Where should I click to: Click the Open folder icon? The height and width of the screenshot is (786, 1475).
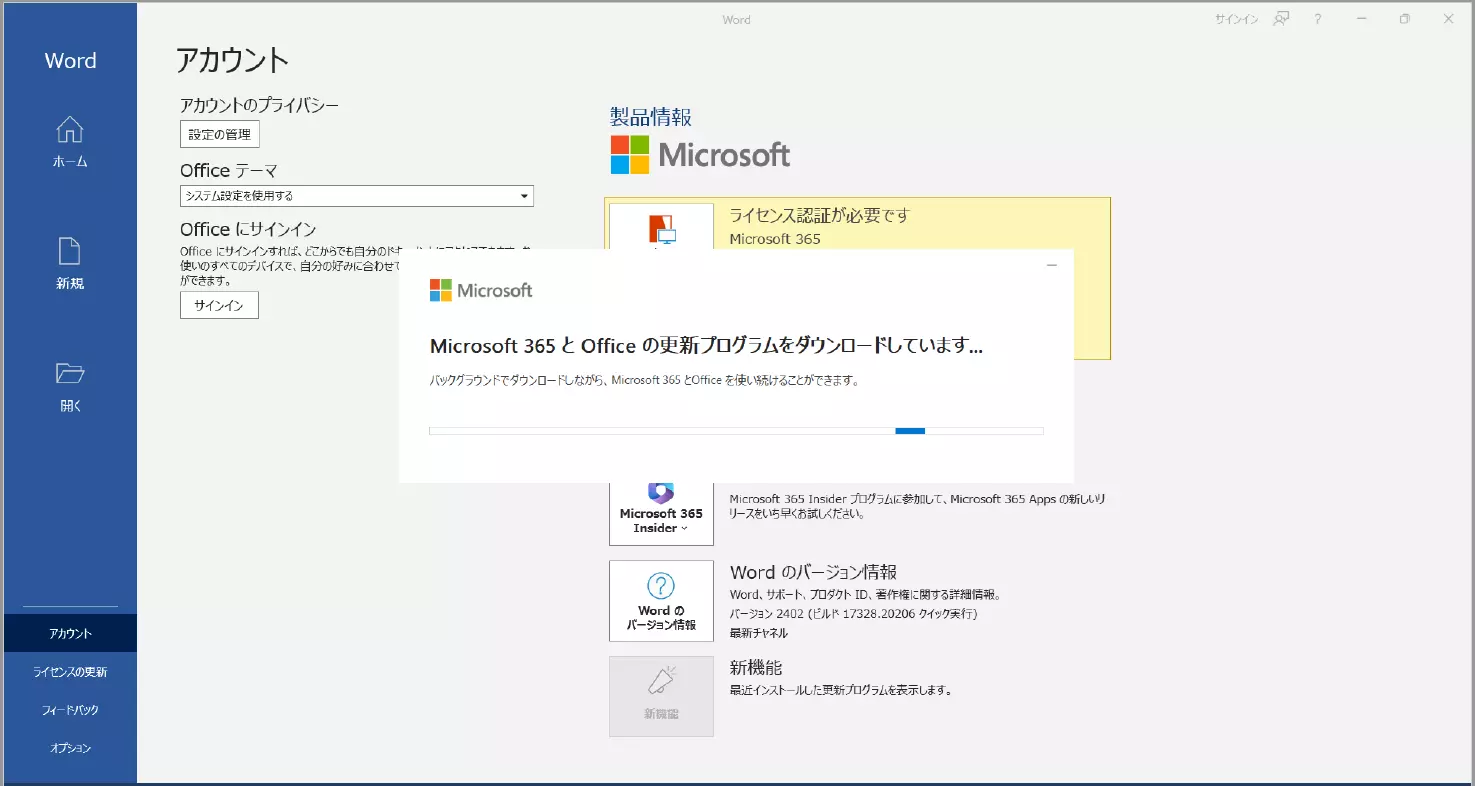[69, 374]
